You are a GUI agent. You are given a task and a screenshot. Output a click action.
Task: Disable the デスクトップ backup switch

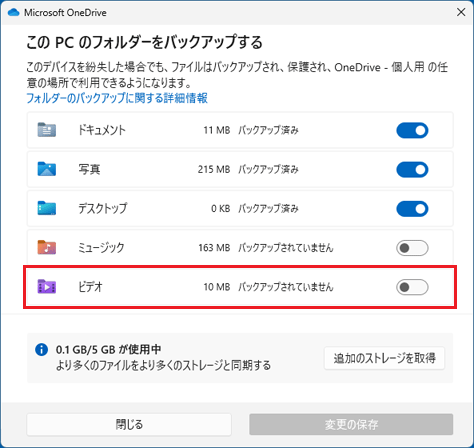pyautogui.click(x=412, y=209)
